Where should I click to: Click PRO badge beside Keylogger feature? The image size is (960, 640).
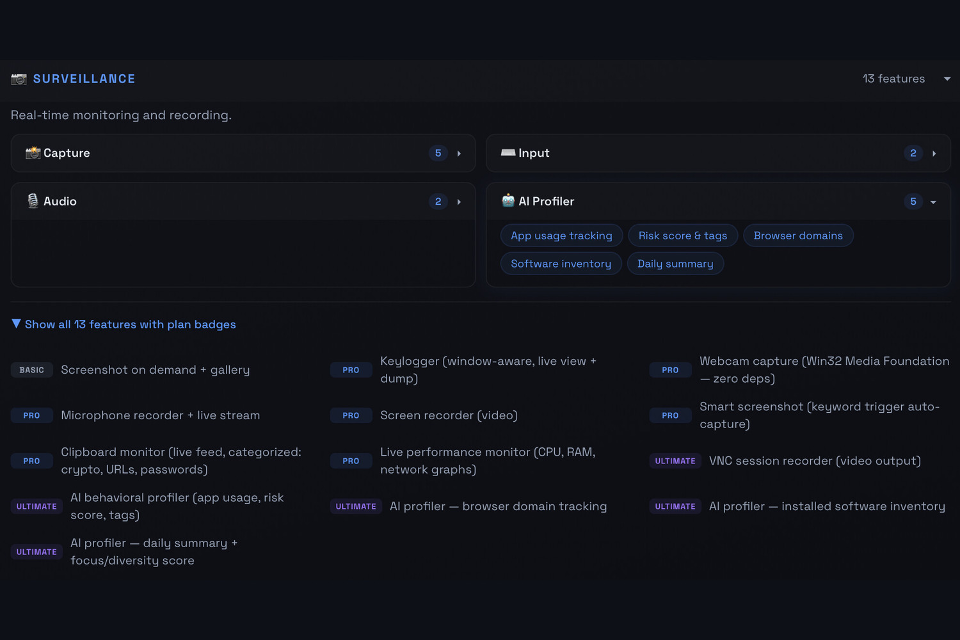pos(351,370)
